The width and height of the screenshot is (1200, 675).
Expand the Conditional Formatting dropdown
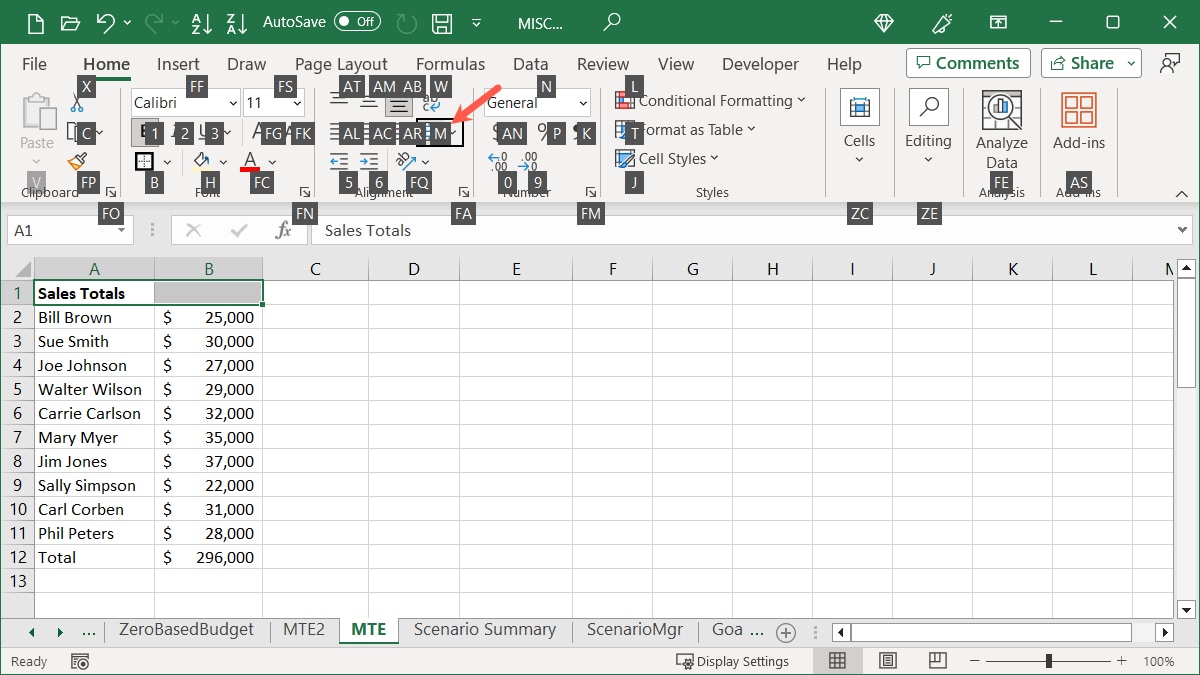(x=711, y=101)
